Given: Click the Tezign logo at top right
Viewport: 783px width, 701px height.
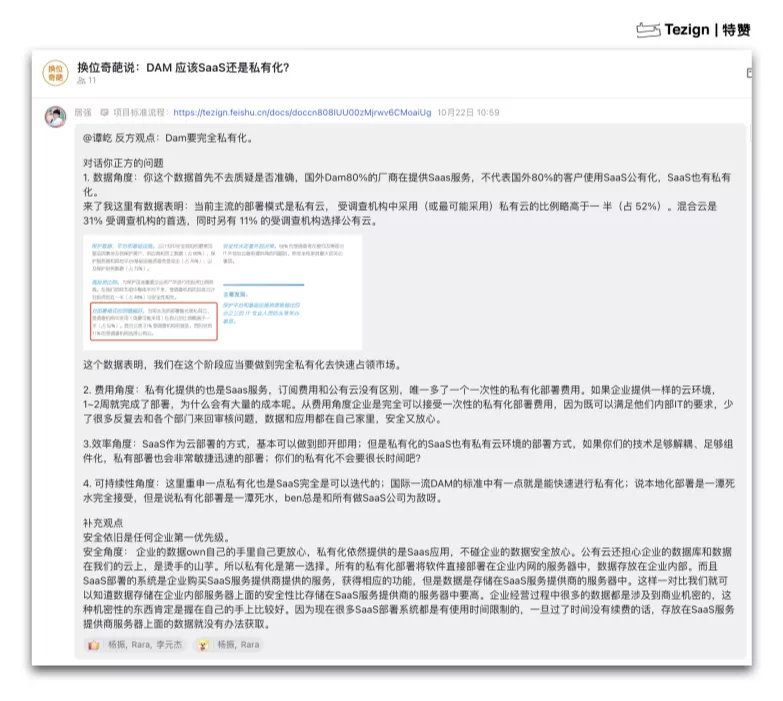Looking at the screenshot, I should point(693,29).
